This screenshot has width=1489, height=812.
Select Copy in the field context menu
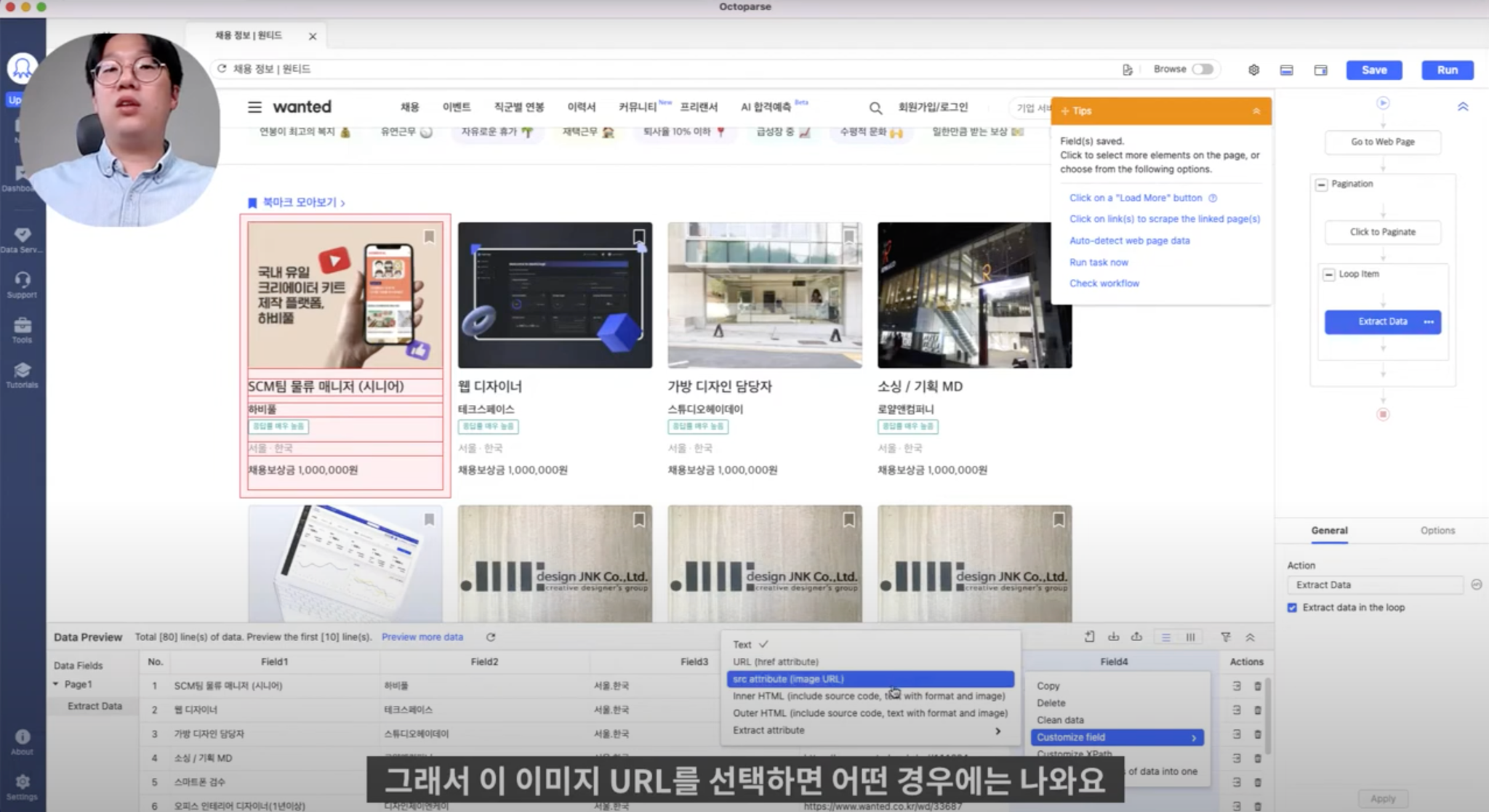pos(1048,686)
